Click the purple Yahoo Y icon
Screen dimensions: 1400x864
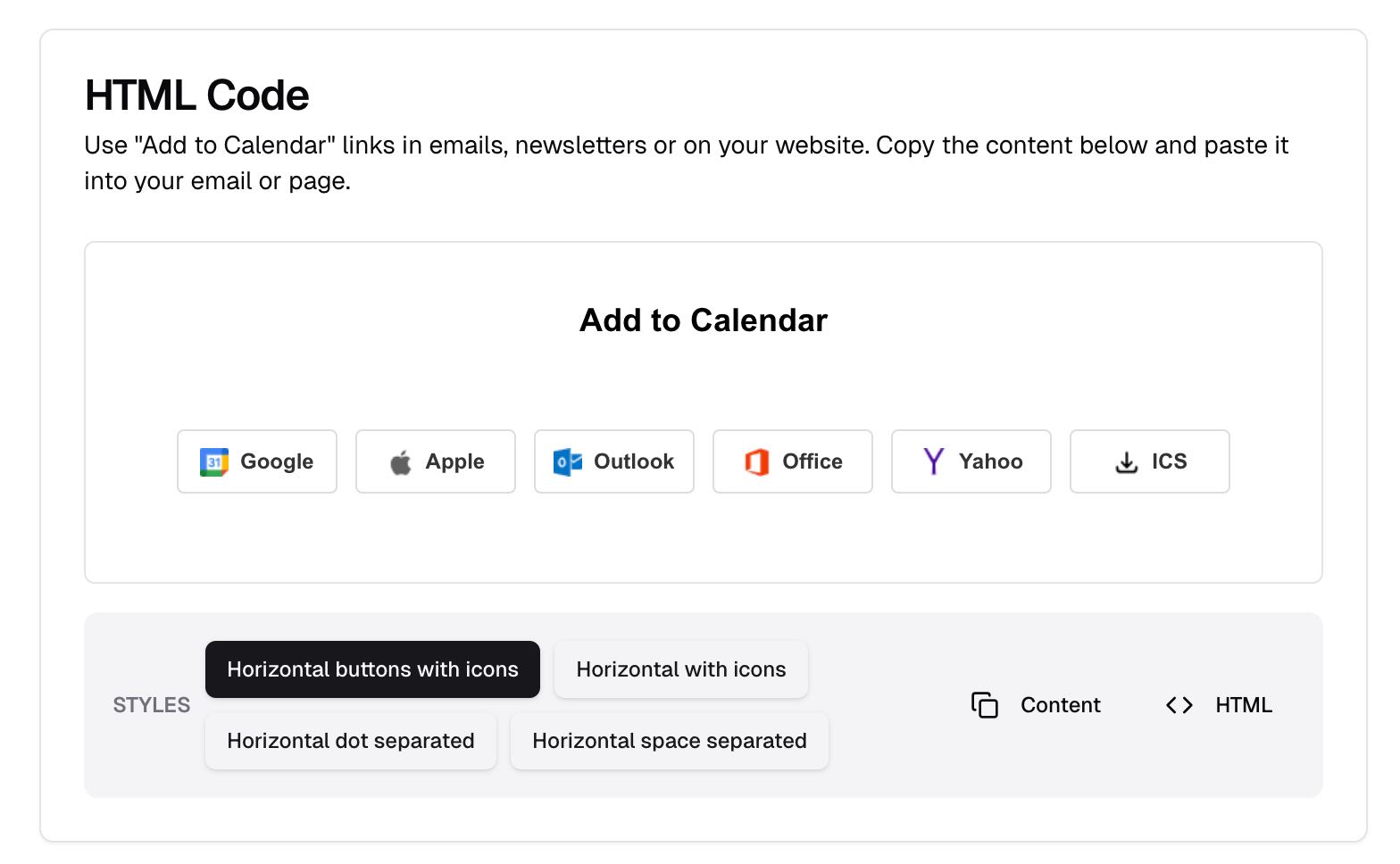point(932,461)
